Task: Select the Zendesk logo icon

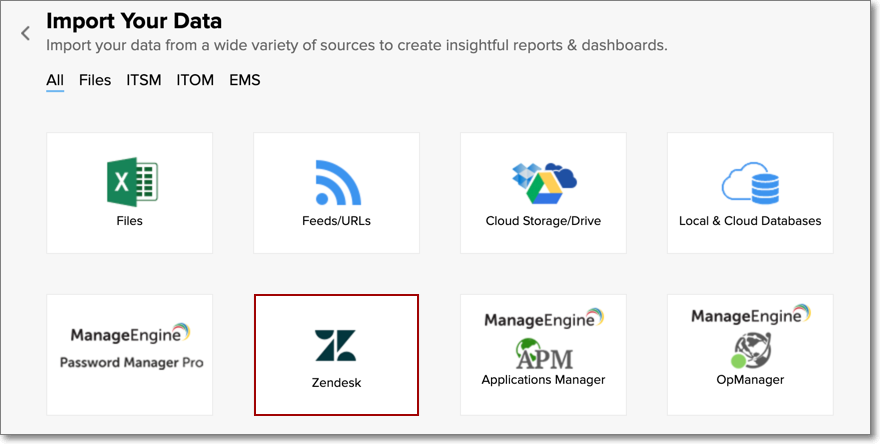Action: [336, 345]
